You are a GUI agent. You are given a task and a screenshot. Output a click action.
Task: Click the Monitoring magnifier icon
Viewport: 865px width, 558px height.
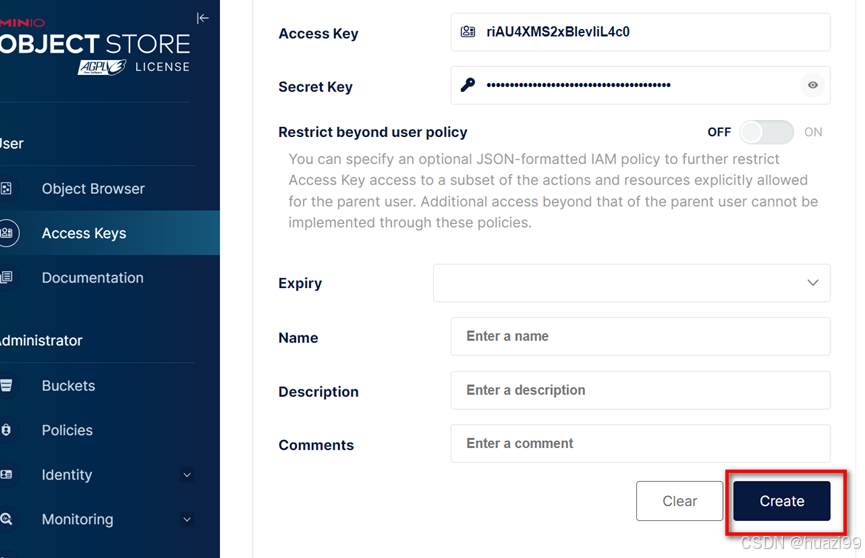pyautogui.click(x=7, y=519)
